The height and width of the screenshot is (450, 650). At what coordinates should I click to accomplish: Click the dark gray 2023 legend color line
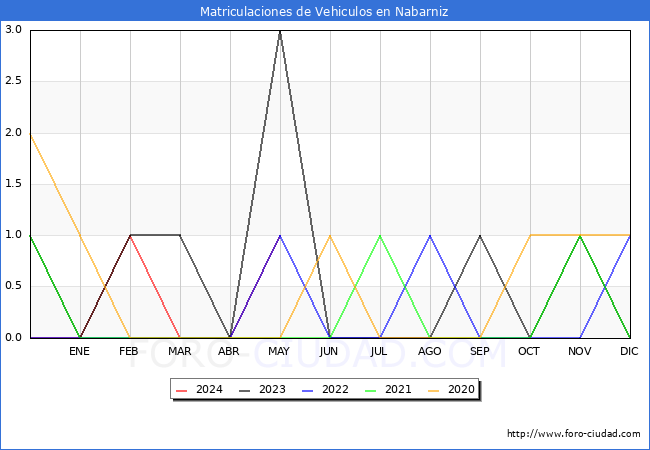click(245, 390)
